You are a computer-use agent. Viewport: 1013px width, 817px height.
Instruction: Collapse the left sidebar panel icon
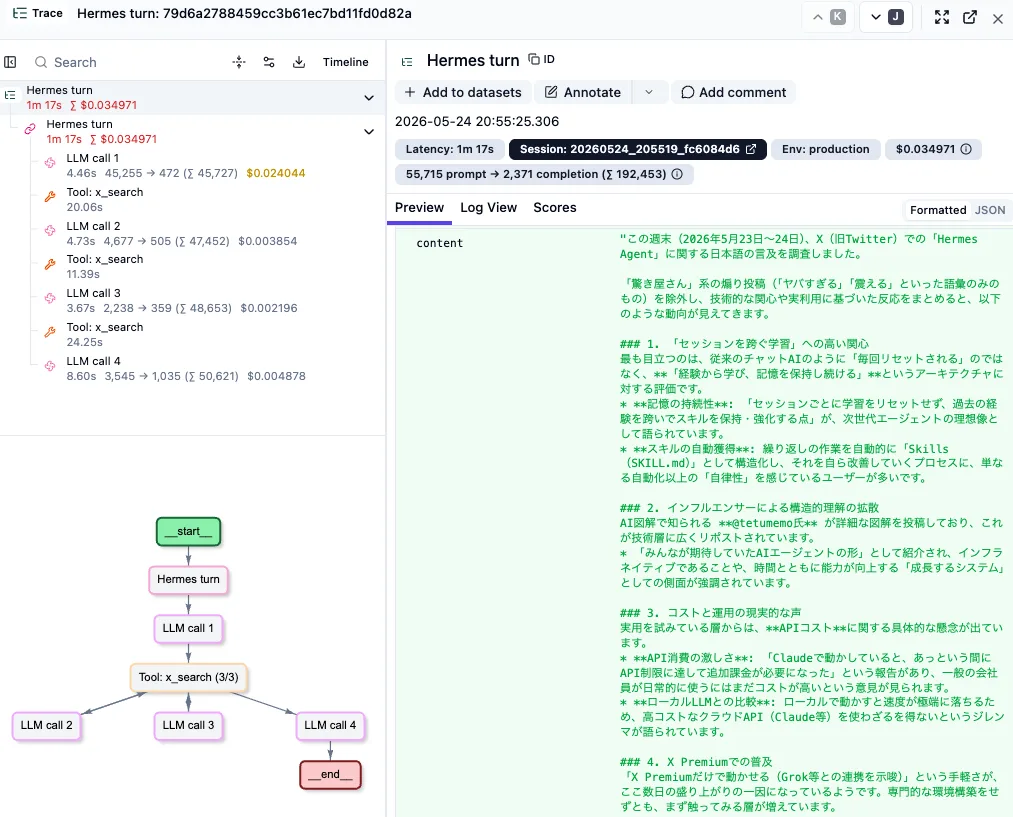pyautogui.click(x=10, y=62)
